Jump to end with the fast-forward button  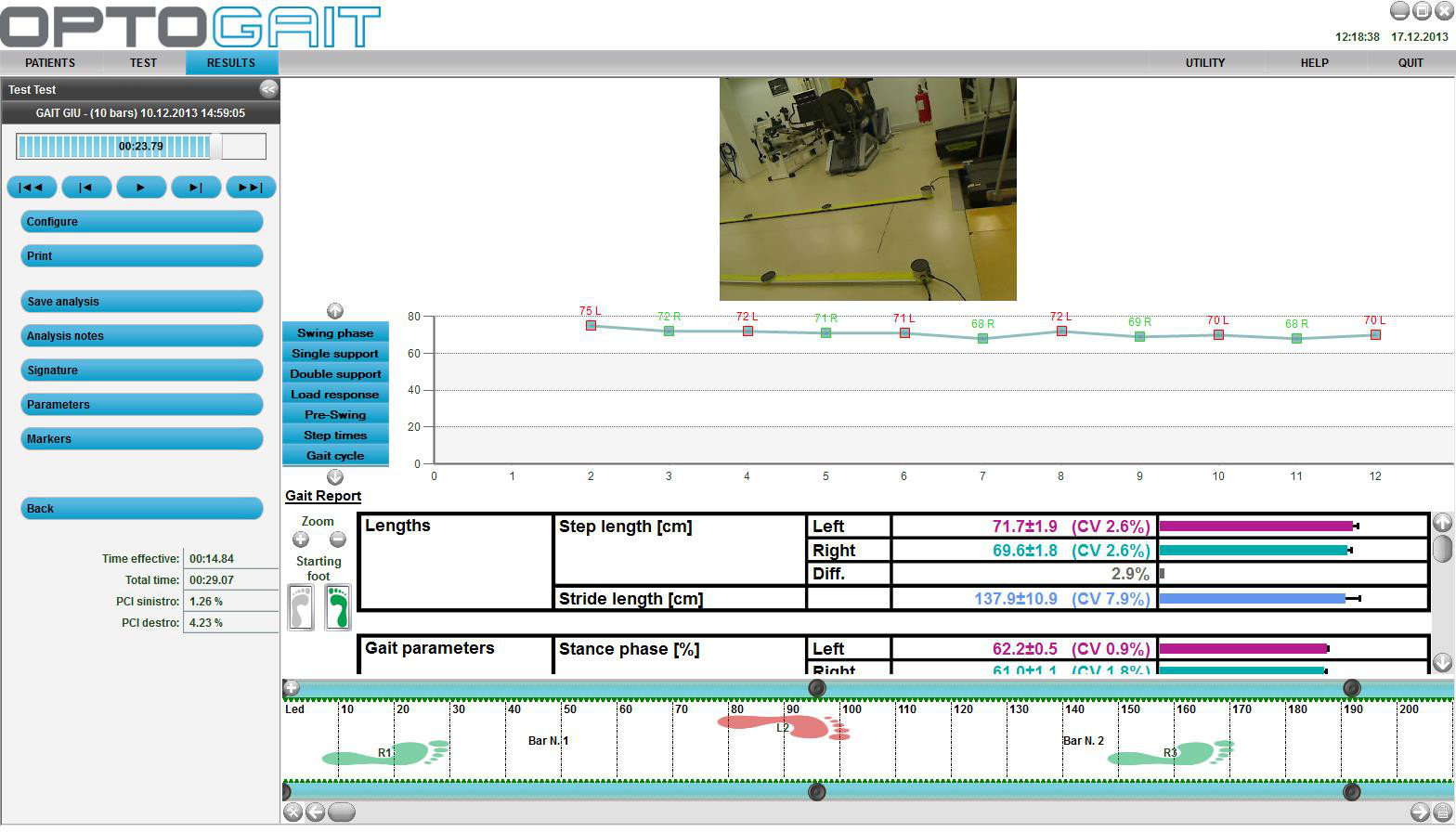[251, 188]
